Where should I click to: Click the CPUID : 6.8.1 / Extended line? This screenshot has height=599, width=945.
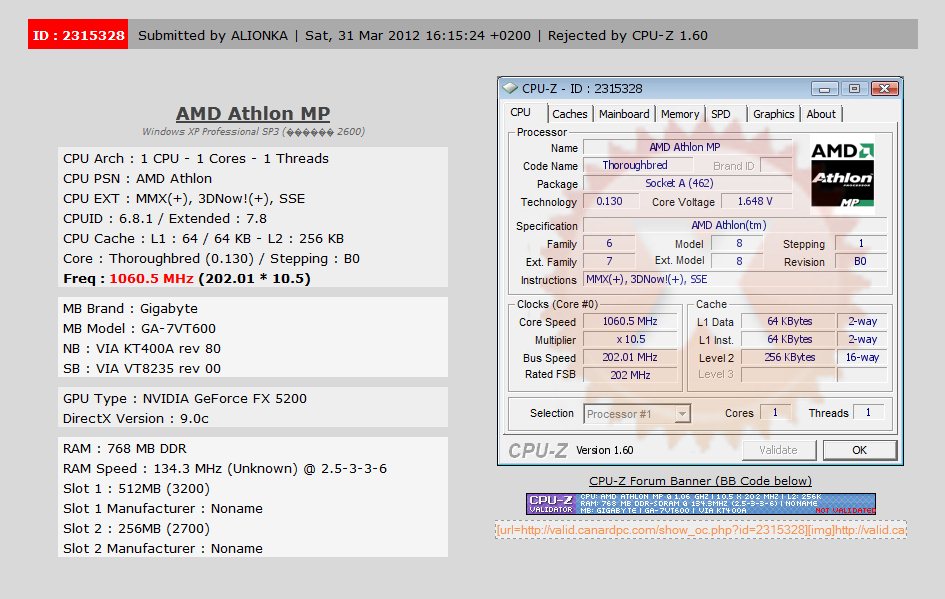(x=165, y=218)
